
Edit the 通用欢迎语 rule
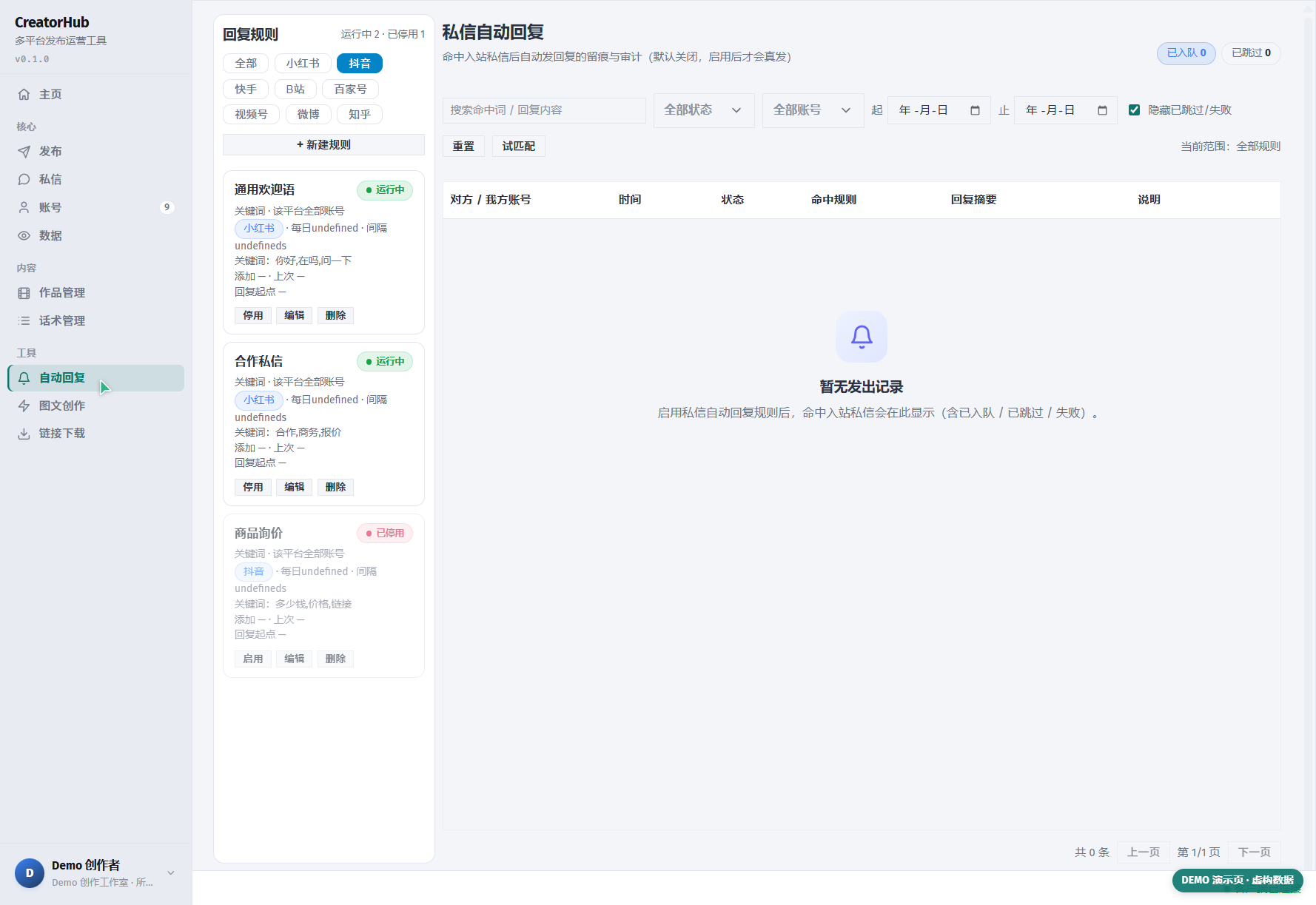[x=295, y=315]
